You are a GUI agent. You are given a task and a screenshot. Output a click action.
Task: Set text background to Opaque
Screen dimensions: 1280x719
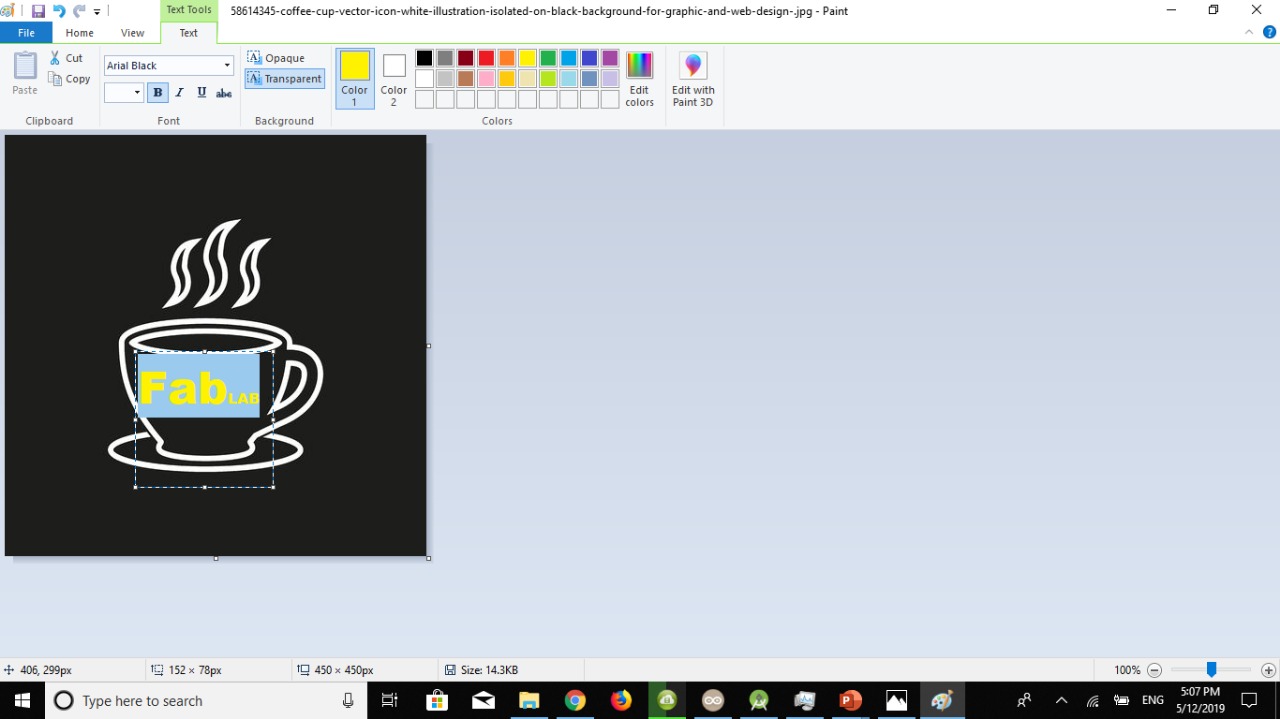(x=276, y=58)
